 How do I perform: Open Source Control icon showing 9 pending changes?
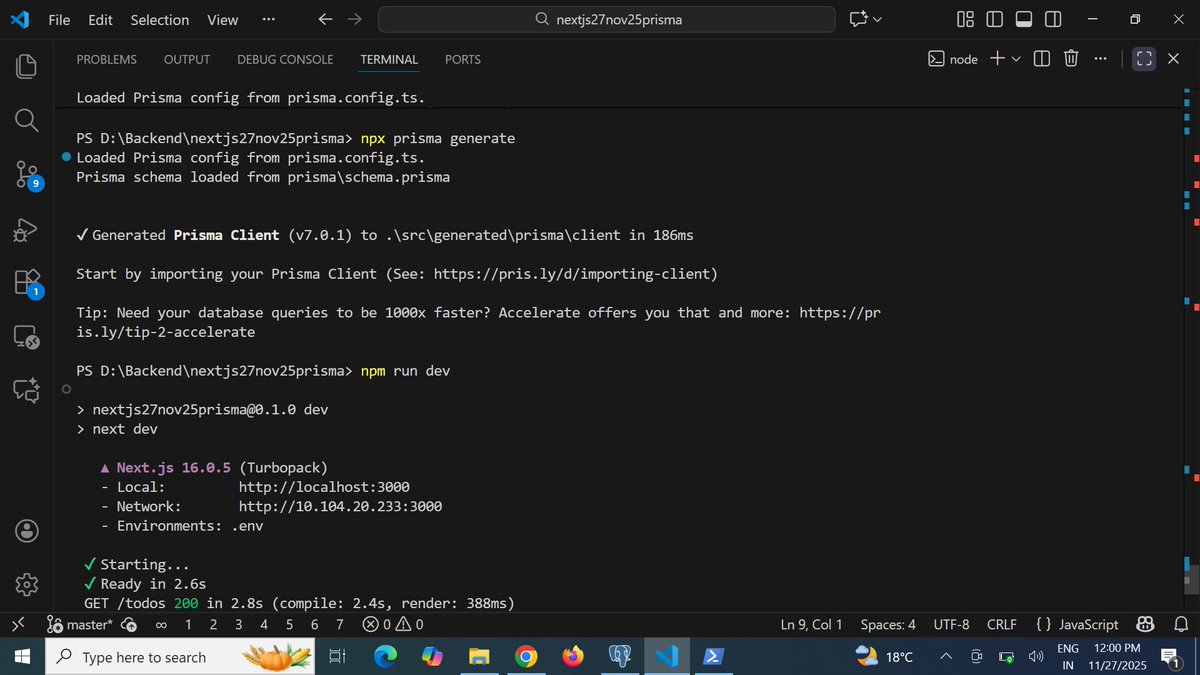click(26, 174)
